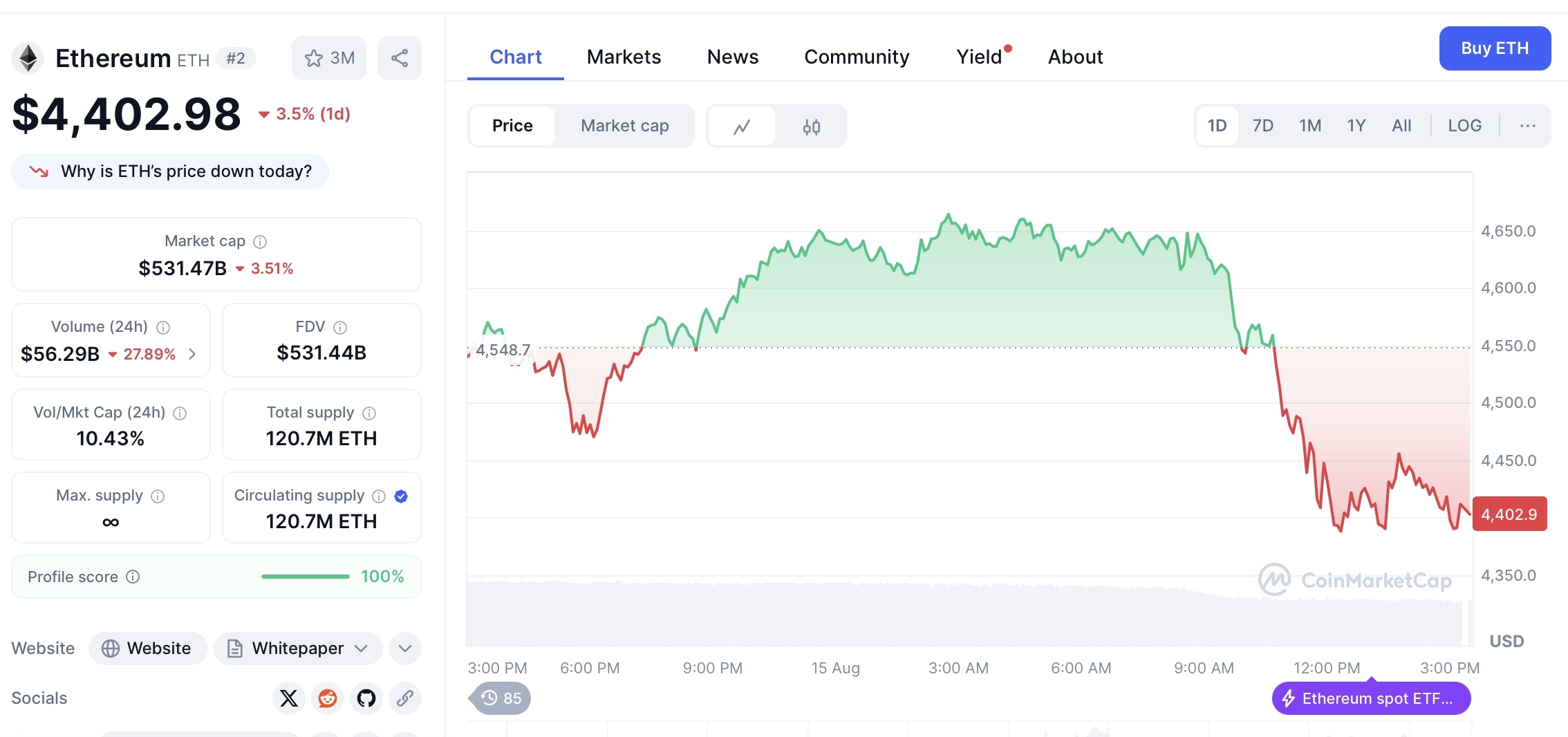The height and width of the screenshot is (737, 1568).
Task: Open the chart more options ellipsis
Action: point(1528,126)
